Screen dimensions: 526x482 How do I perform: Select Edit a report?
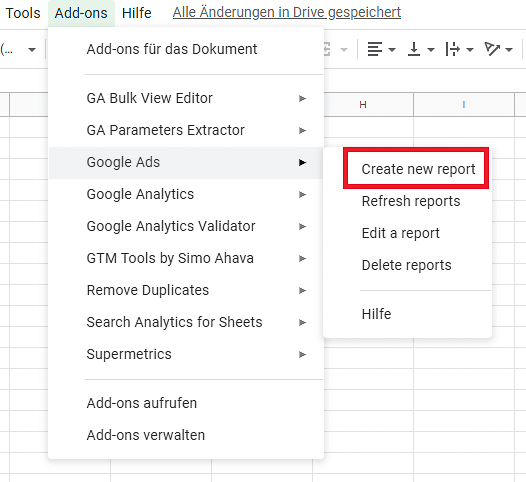pyautogui.click(x=401, y=233)
